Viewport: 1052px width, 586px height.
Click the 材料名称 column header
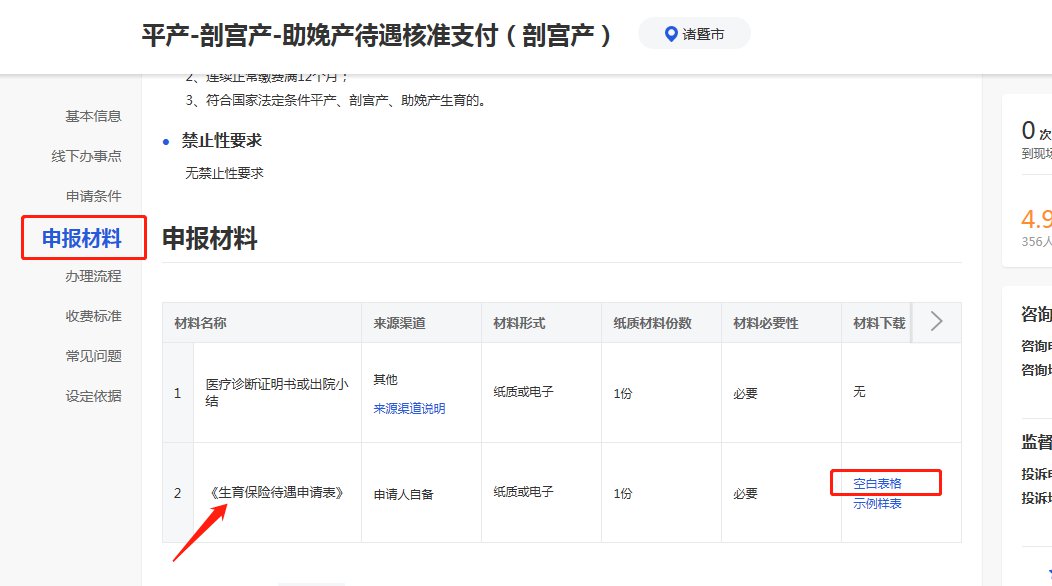[200, 323]
